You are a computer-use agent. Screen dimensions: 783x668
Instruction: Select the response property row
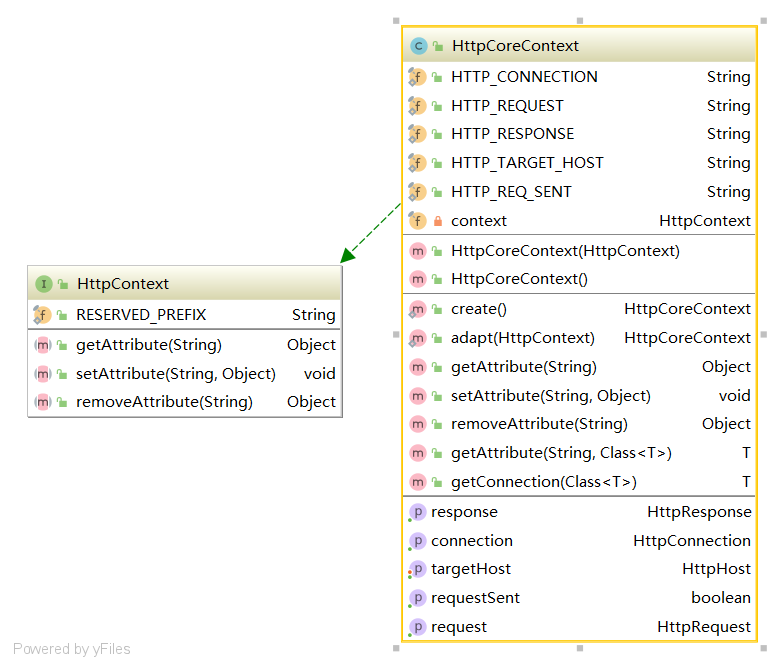(579, 512)
